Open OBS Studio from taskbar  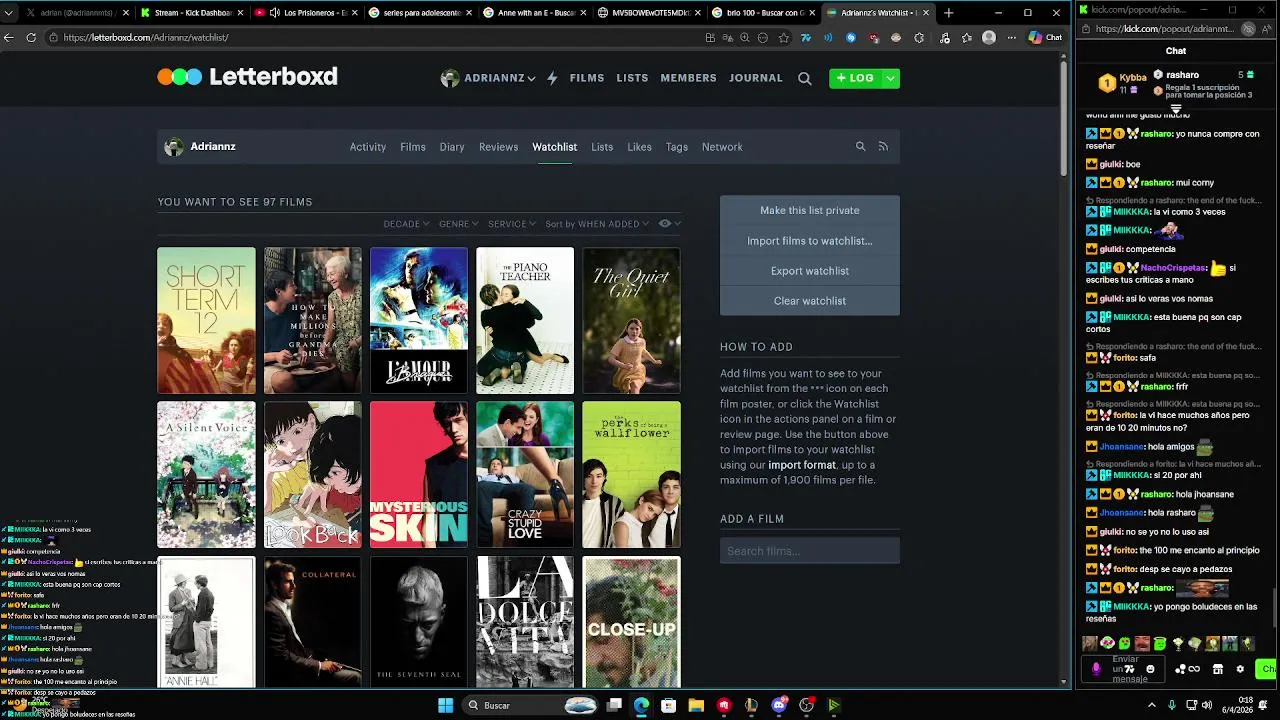tap(806, 705)
